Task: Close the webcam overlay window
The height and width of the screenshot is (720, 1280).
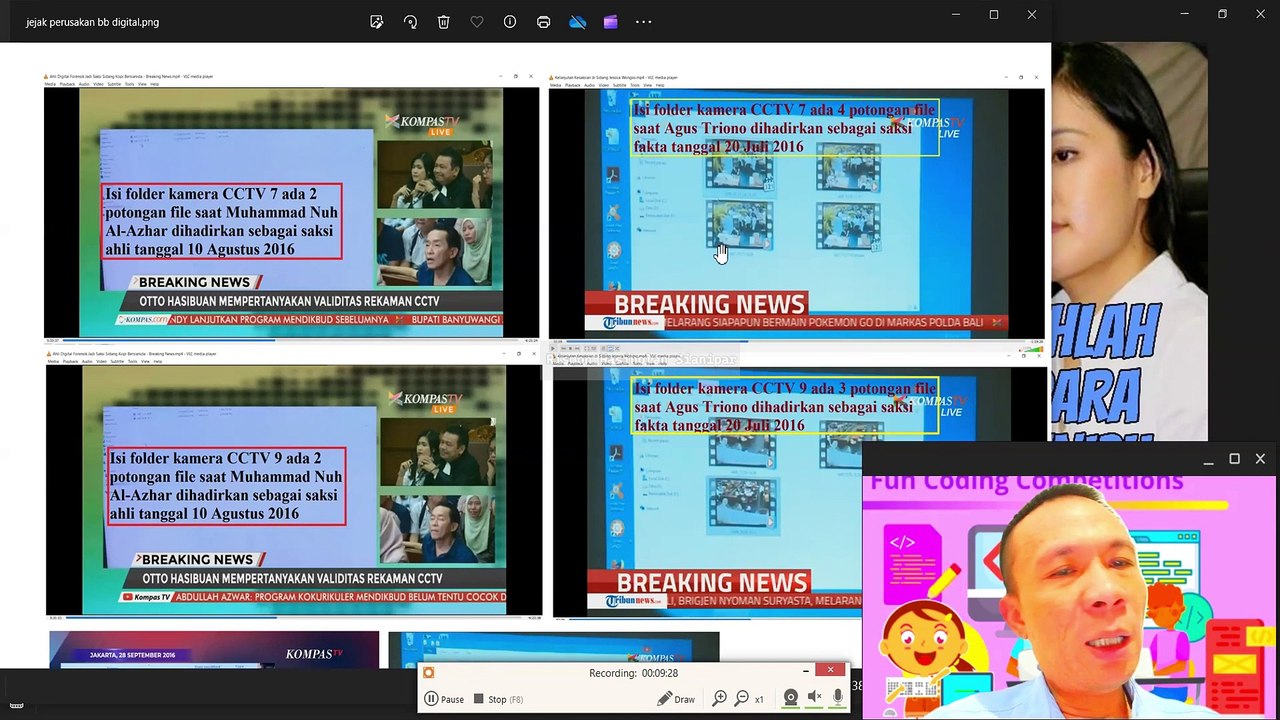Action: click(1260, 459)
